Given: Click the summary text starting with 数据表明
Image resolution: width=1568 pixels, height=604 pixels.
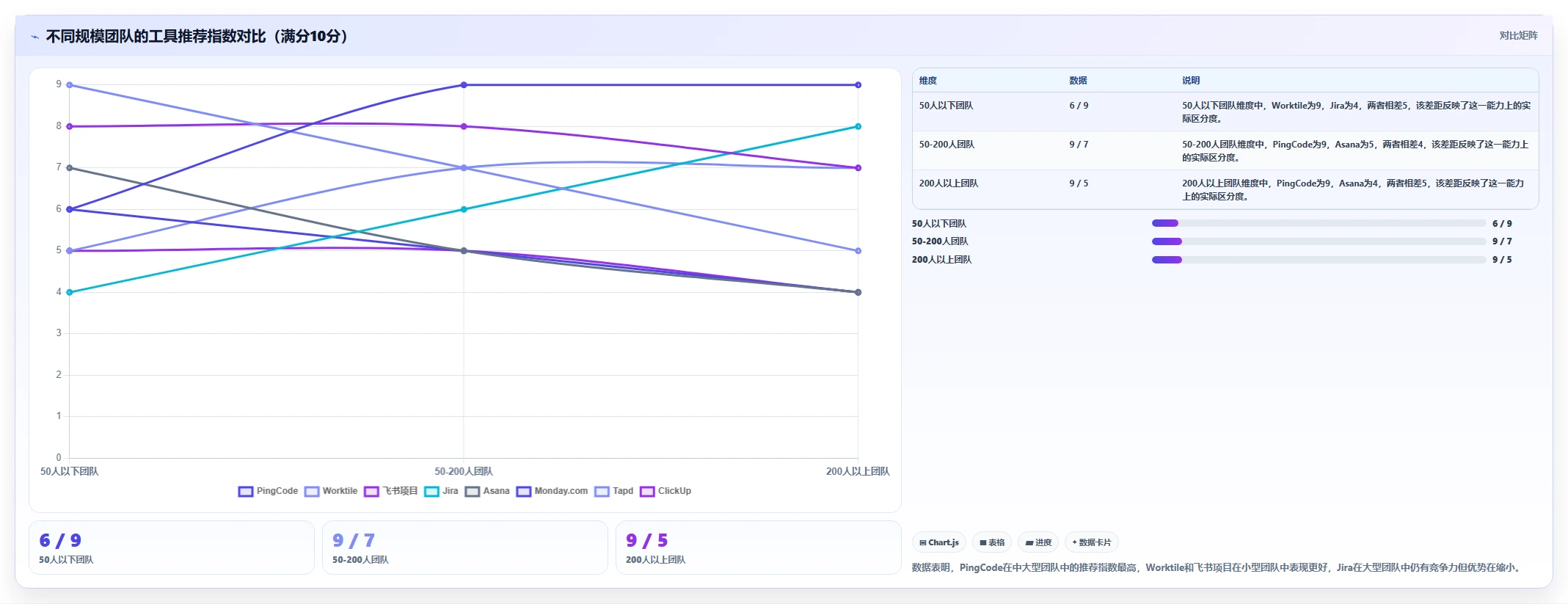Looking at the screenshot, I should (x=1218, y=567).
